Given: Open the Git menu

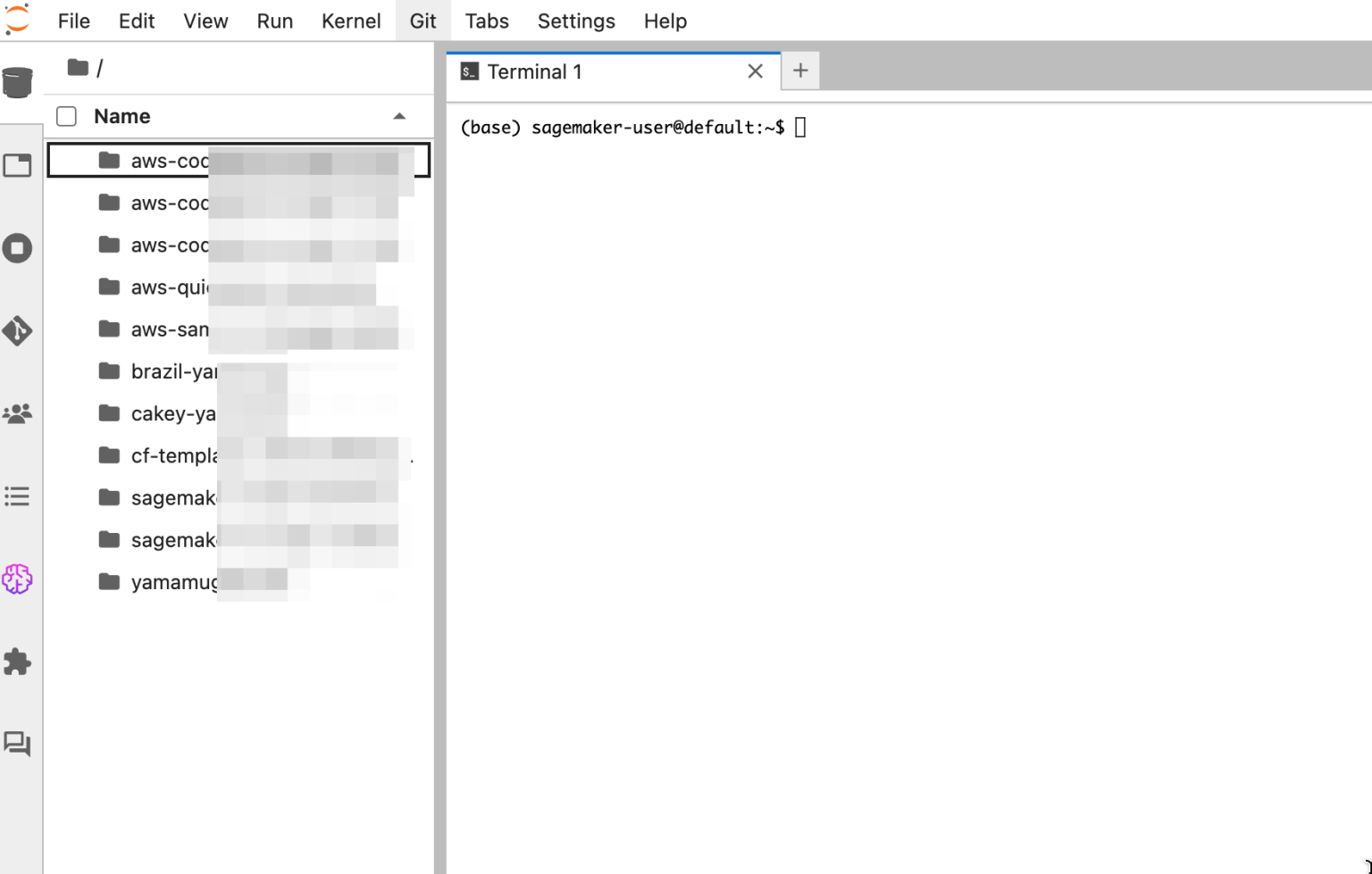Looking at the screenshot, I should [x=422, y=21].
